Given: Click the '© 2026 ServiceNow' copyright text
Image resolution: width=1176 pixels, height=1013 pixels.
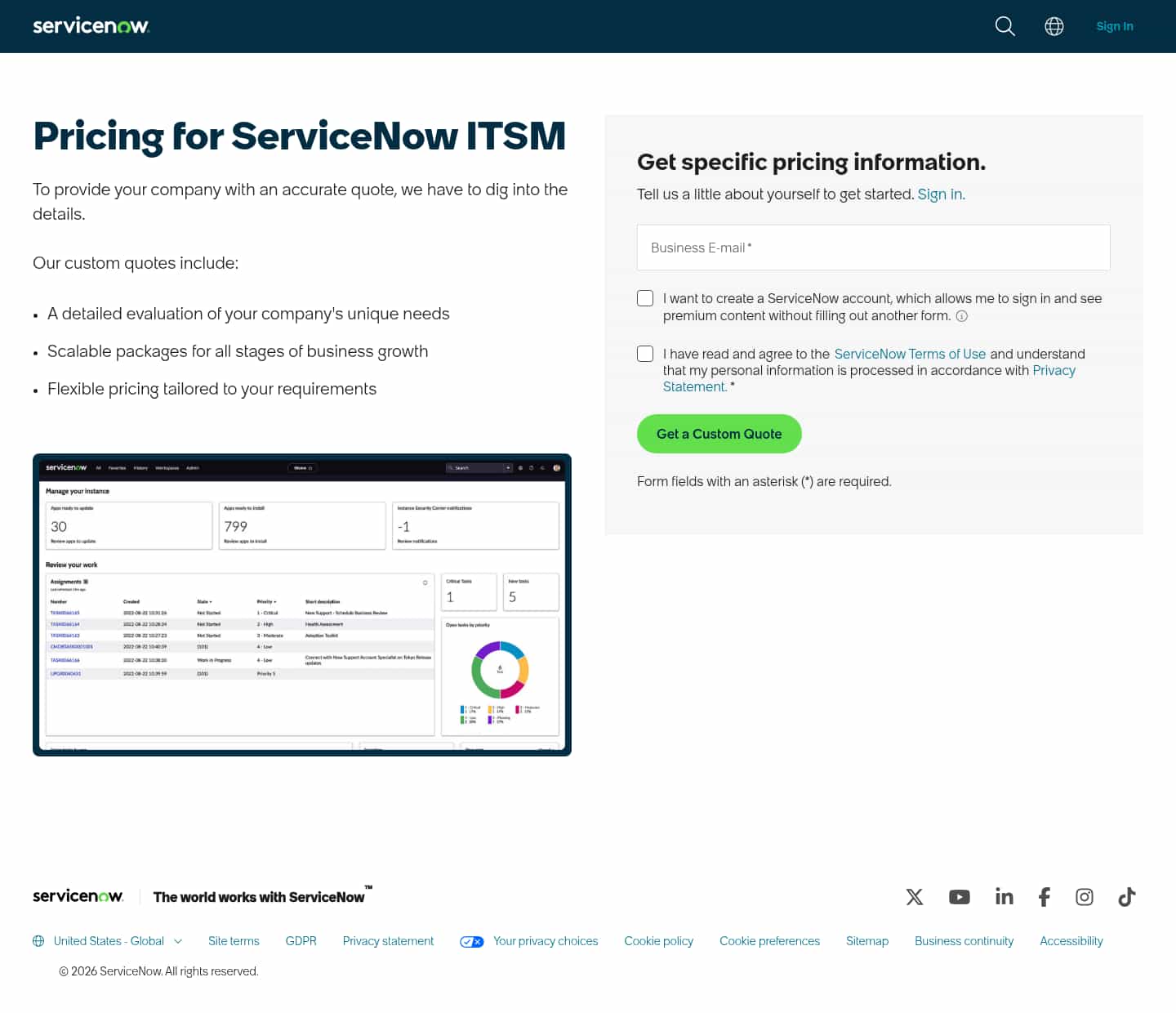Looking at the screenshot, I should coord(158,971).
